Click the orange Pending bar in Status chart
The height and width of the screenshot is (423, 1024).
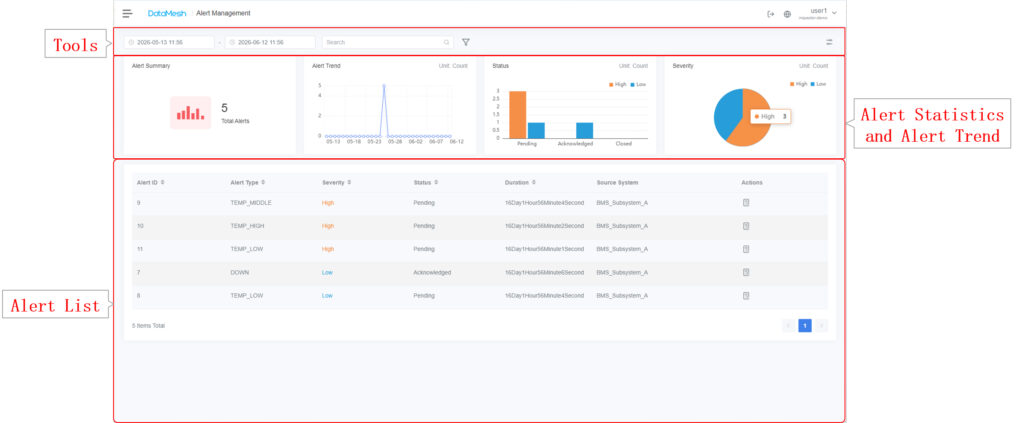(518, 114)
